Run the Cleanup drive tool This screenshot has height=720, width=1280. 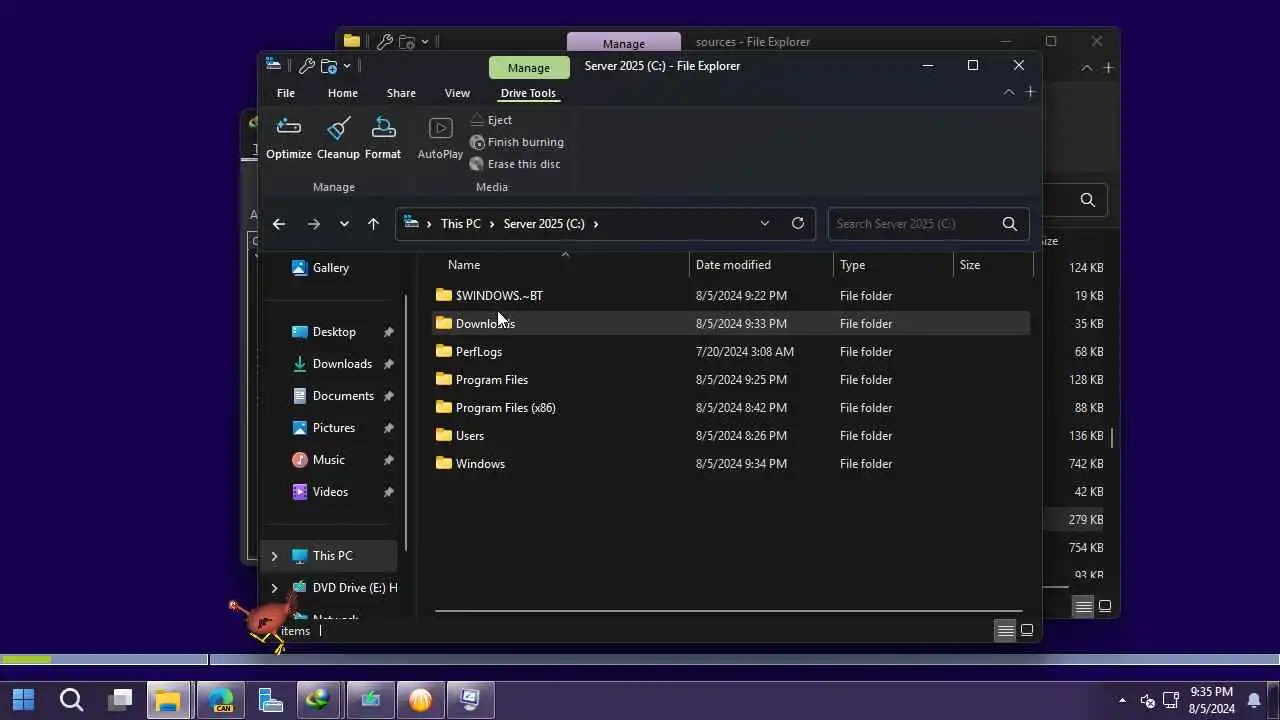pyautogui.click(x=338, y=138)
